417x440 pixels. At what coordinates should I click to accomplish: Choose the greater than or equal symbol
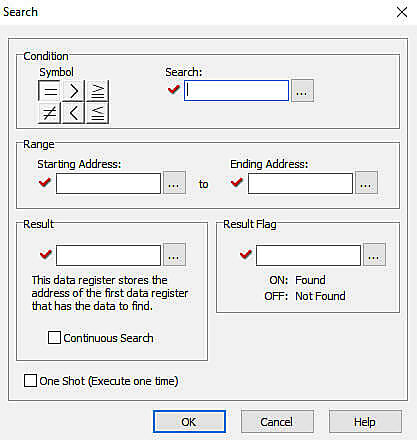[x=98, y=91]
